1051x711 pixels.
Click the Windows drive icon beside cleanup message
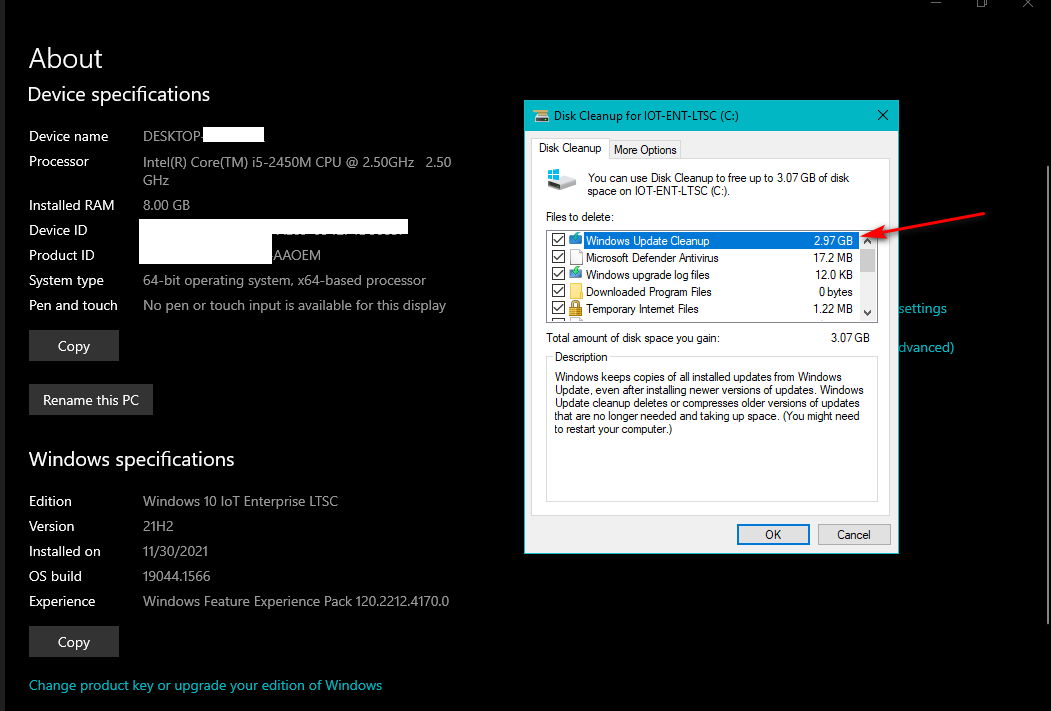pos(562,180)
